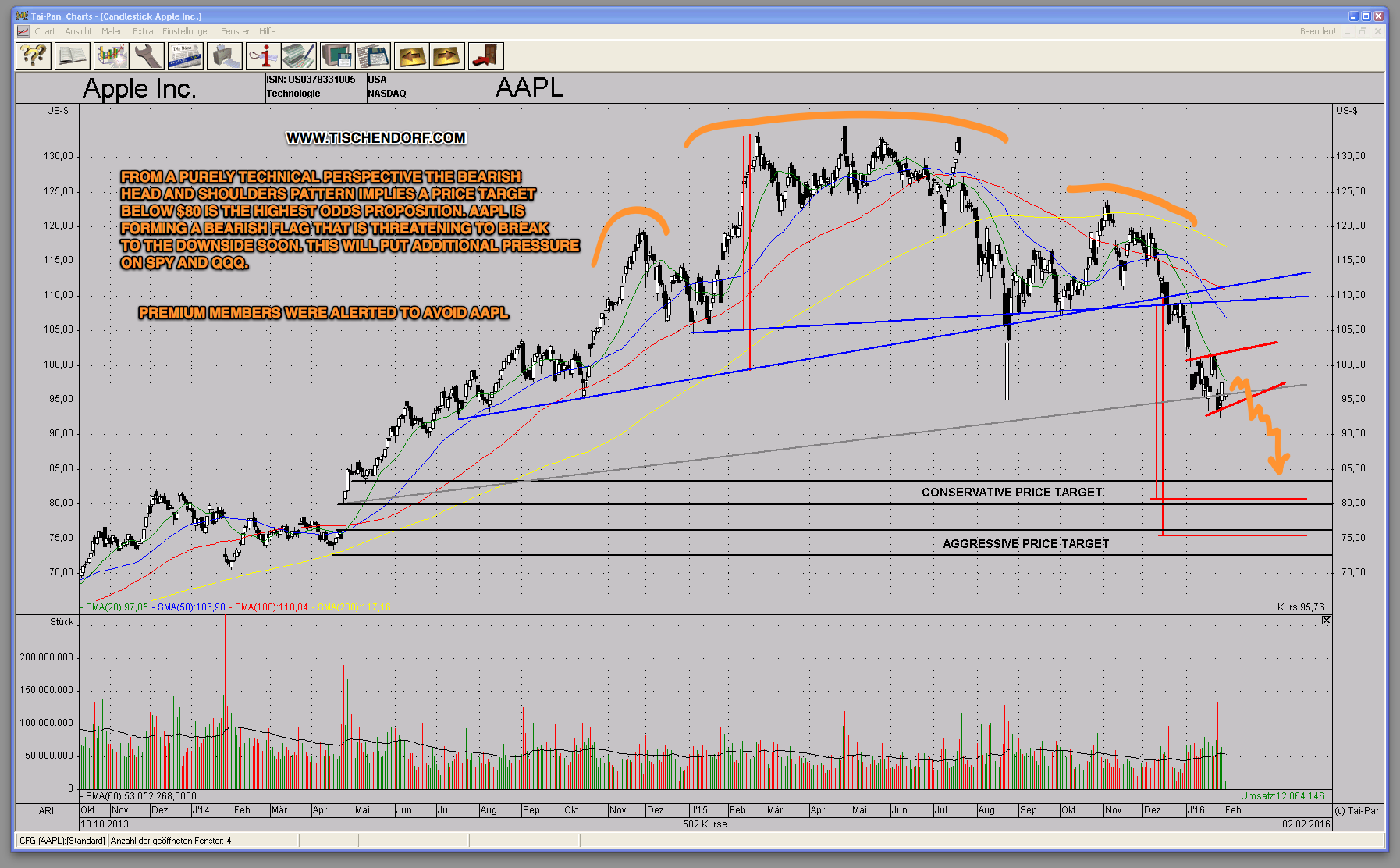Screen dimensions: 1400x868
Task: Click the chart icon left of menu bar
Action: coord(23,31)
